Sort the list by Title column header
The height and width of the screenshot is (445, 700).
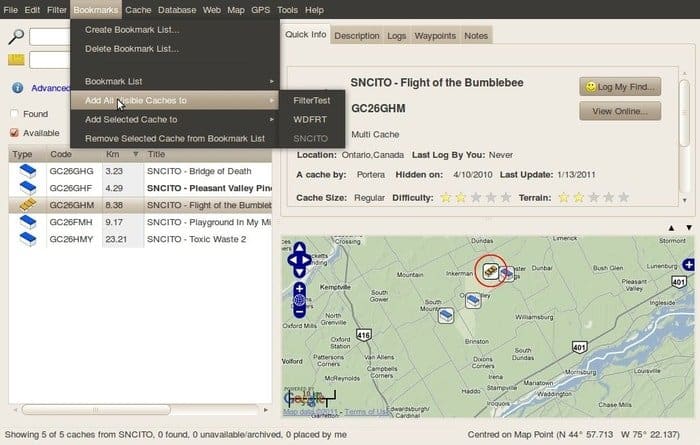pos(208,154)
